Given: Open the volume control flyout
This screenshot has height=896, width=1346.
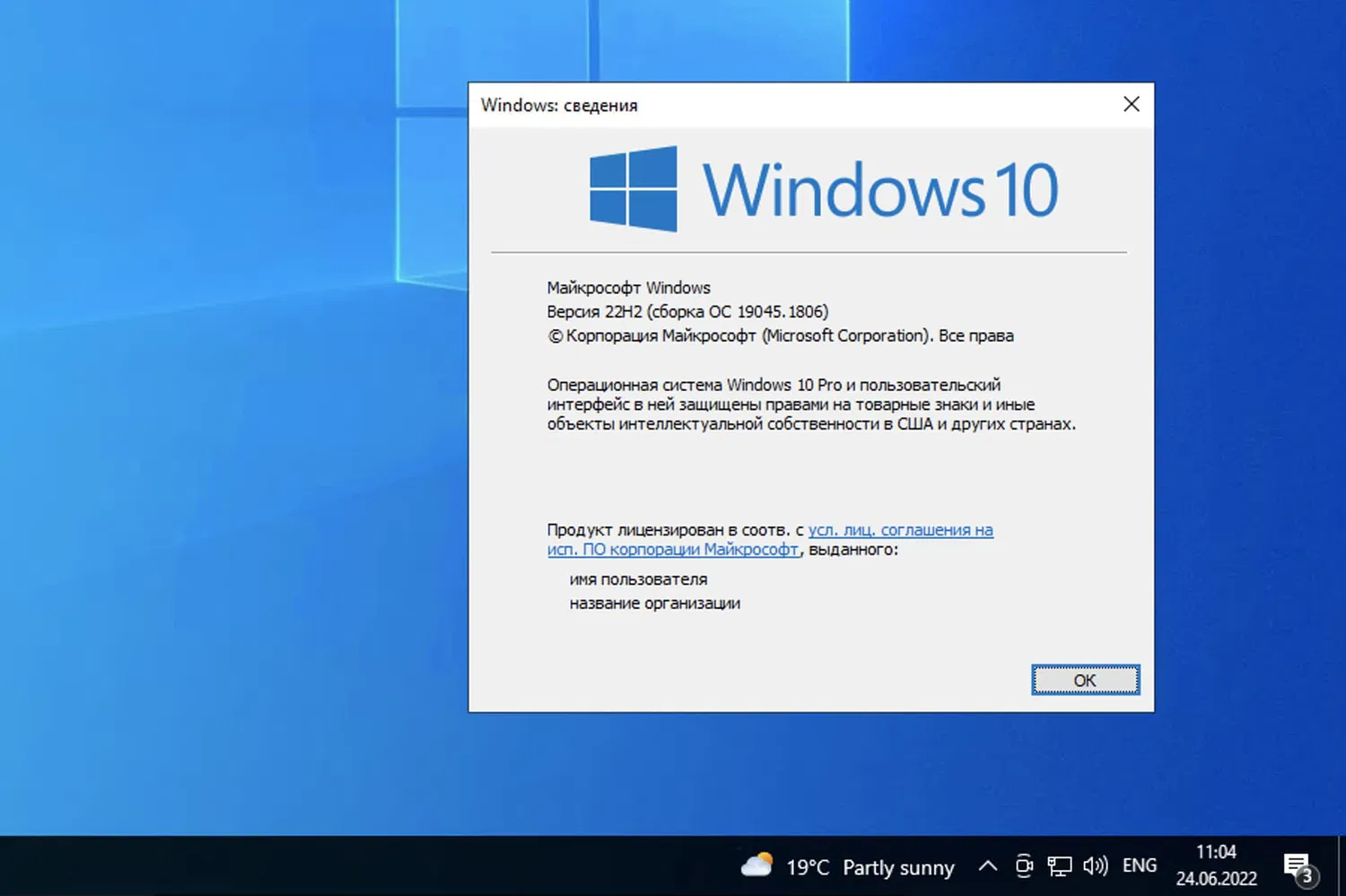Looking at the screenshot, I should [1095, 866].
